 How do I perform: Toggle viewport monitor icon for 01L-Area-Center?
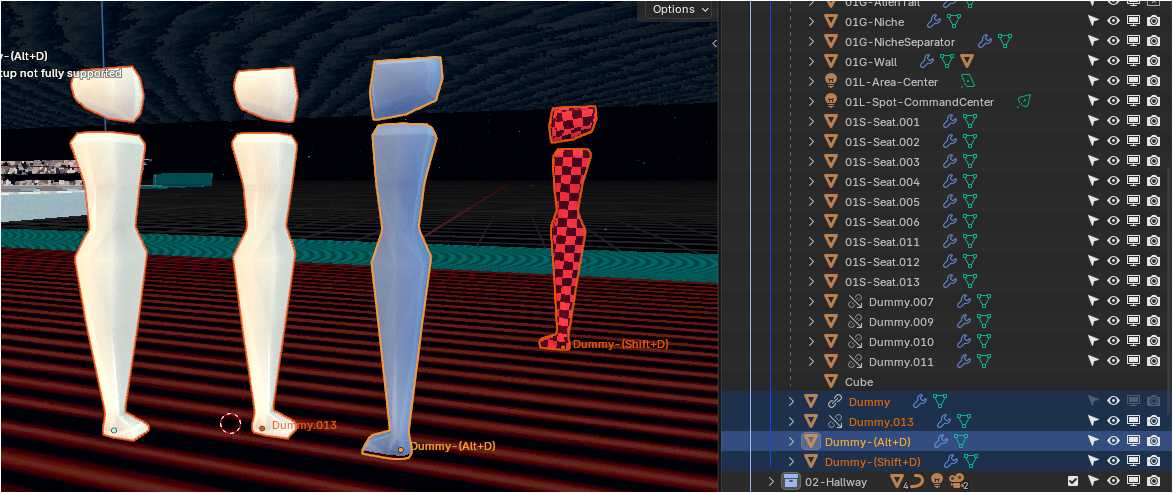pos(1133,82)
